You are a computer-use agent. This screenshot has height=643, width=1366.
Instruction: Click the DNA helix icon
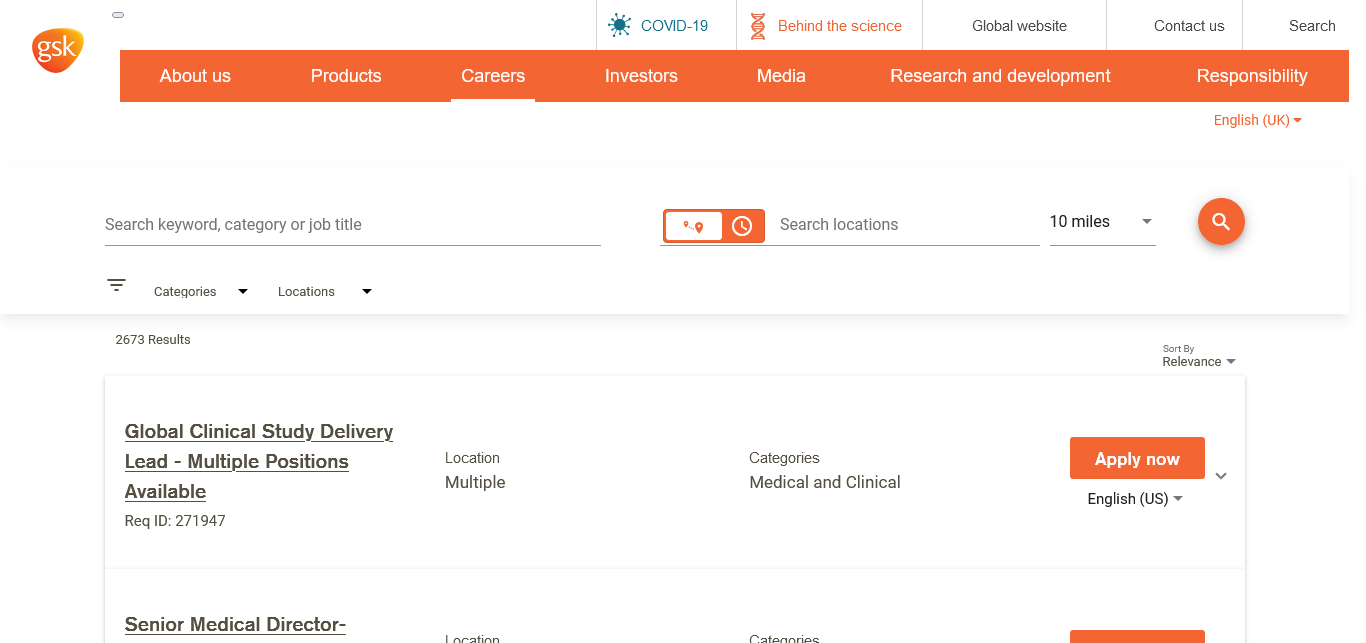(758, 26)
